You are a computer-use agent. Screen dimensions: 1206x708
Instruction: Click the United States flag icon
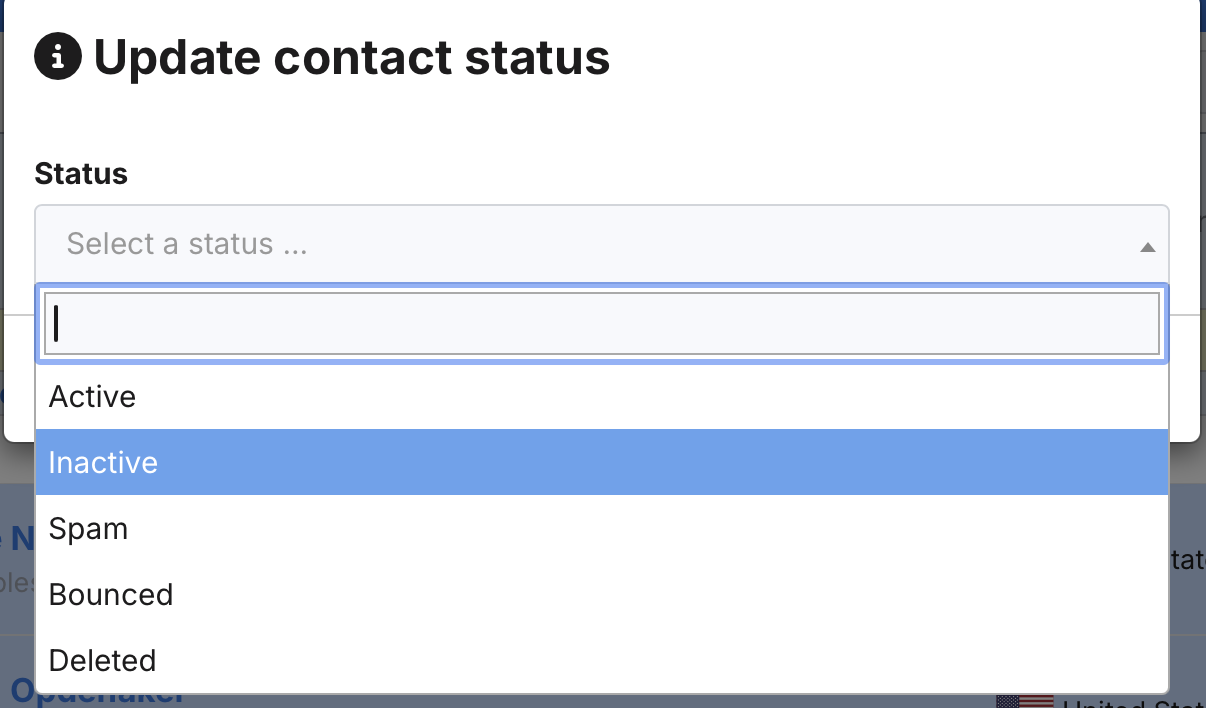point(1024,701)
